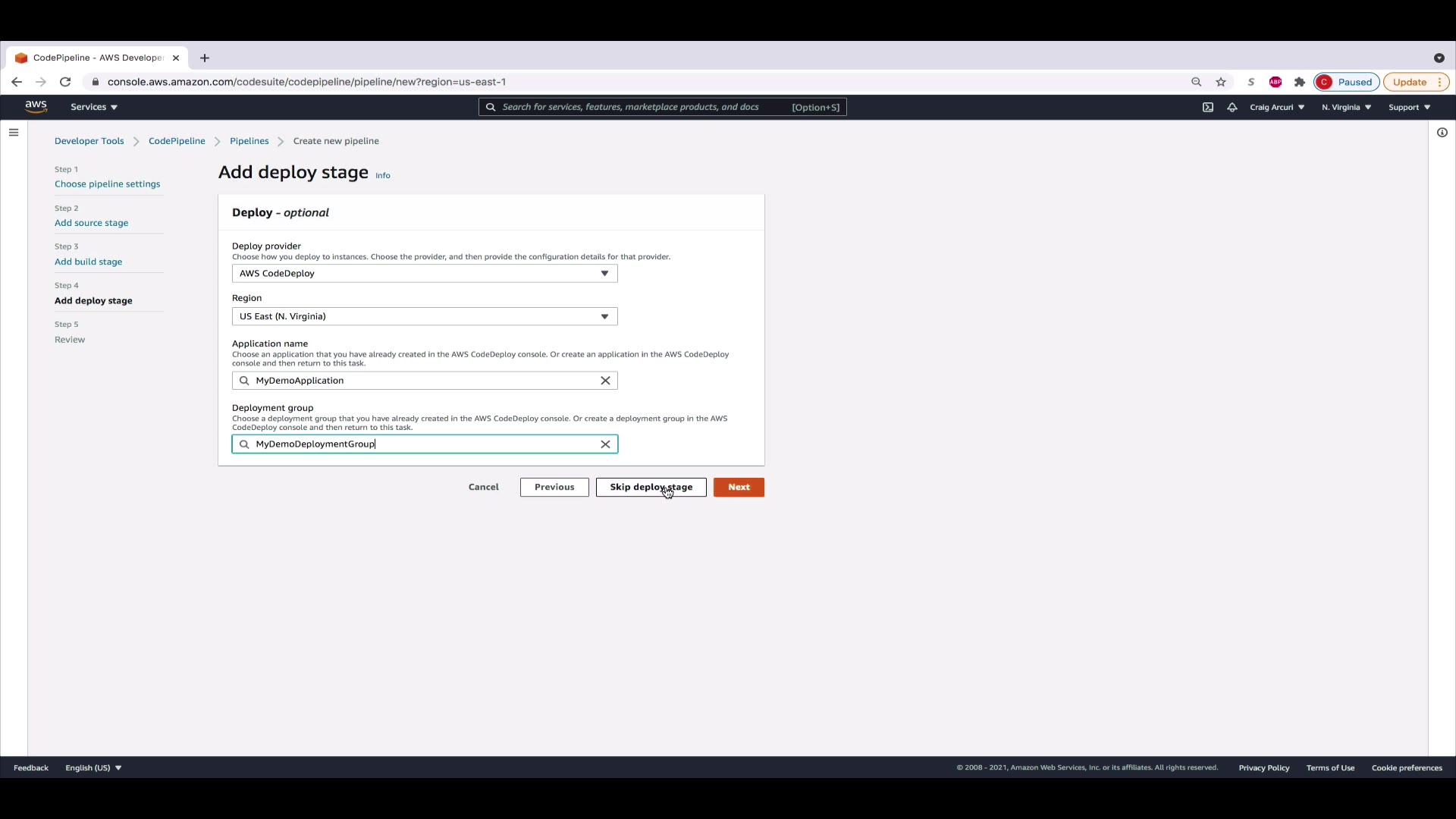This screenshot has height=819, width=1456.
Task: Open the N. Virginia region menu
Action: pos(1346,107)
